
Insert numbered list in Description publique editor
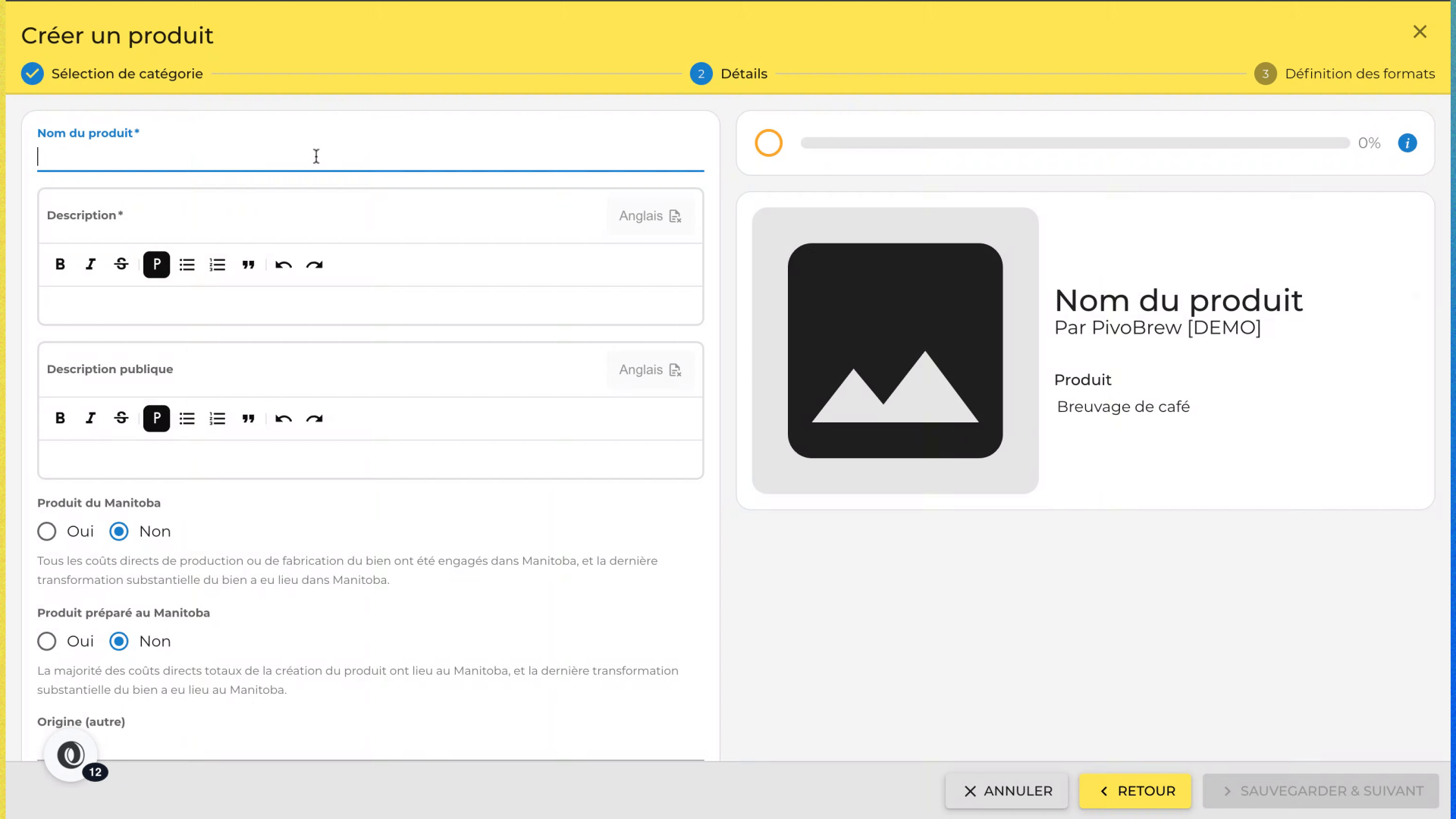pos(218,419)
